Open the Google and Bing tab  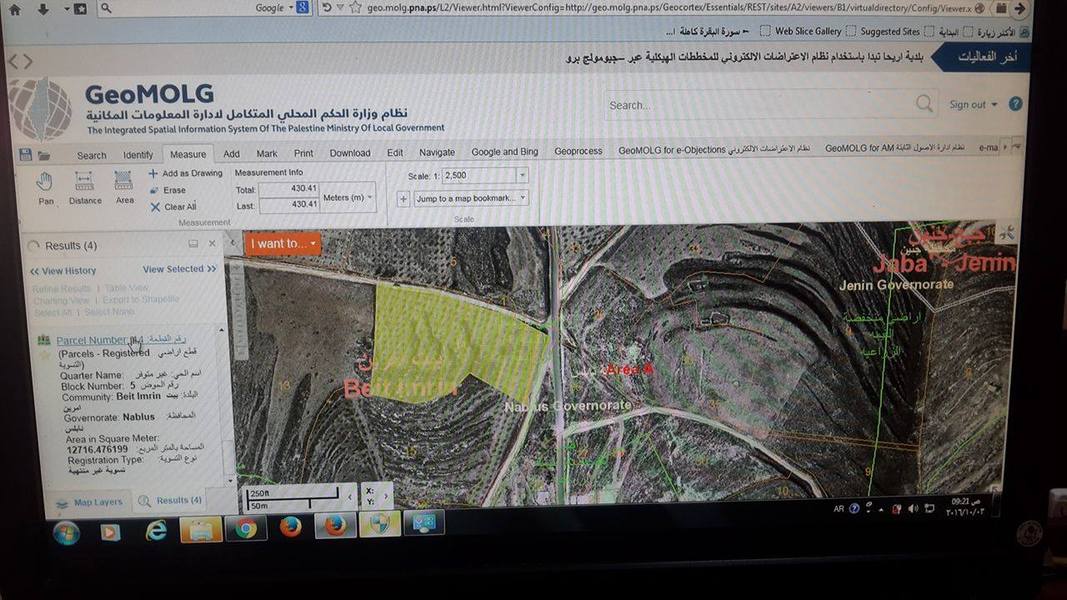pyautogui.click(x=504, y=152)
